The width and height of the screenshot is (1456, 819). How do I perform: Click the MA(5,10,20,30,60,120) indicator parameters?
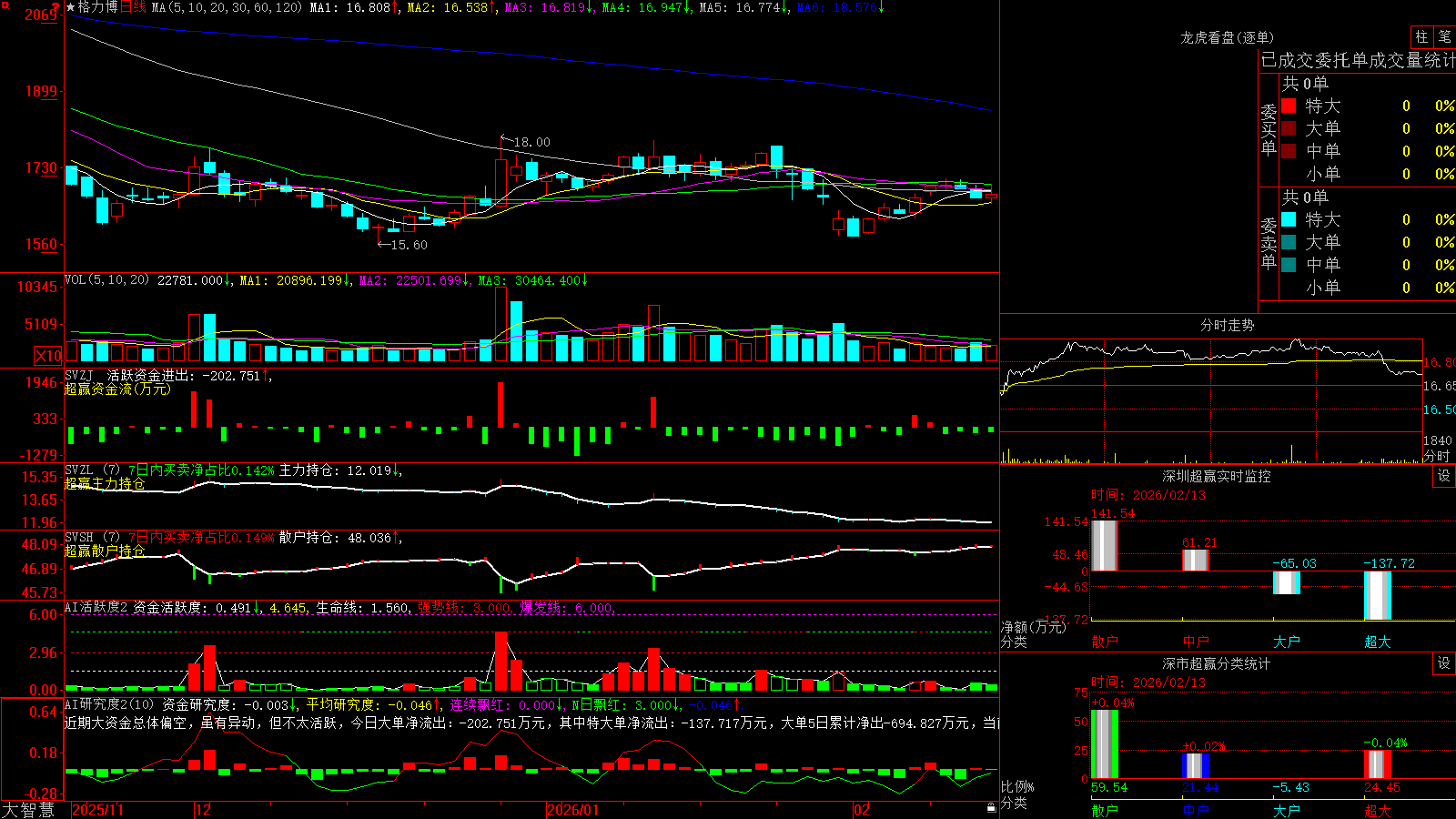[x=227, y=7]
